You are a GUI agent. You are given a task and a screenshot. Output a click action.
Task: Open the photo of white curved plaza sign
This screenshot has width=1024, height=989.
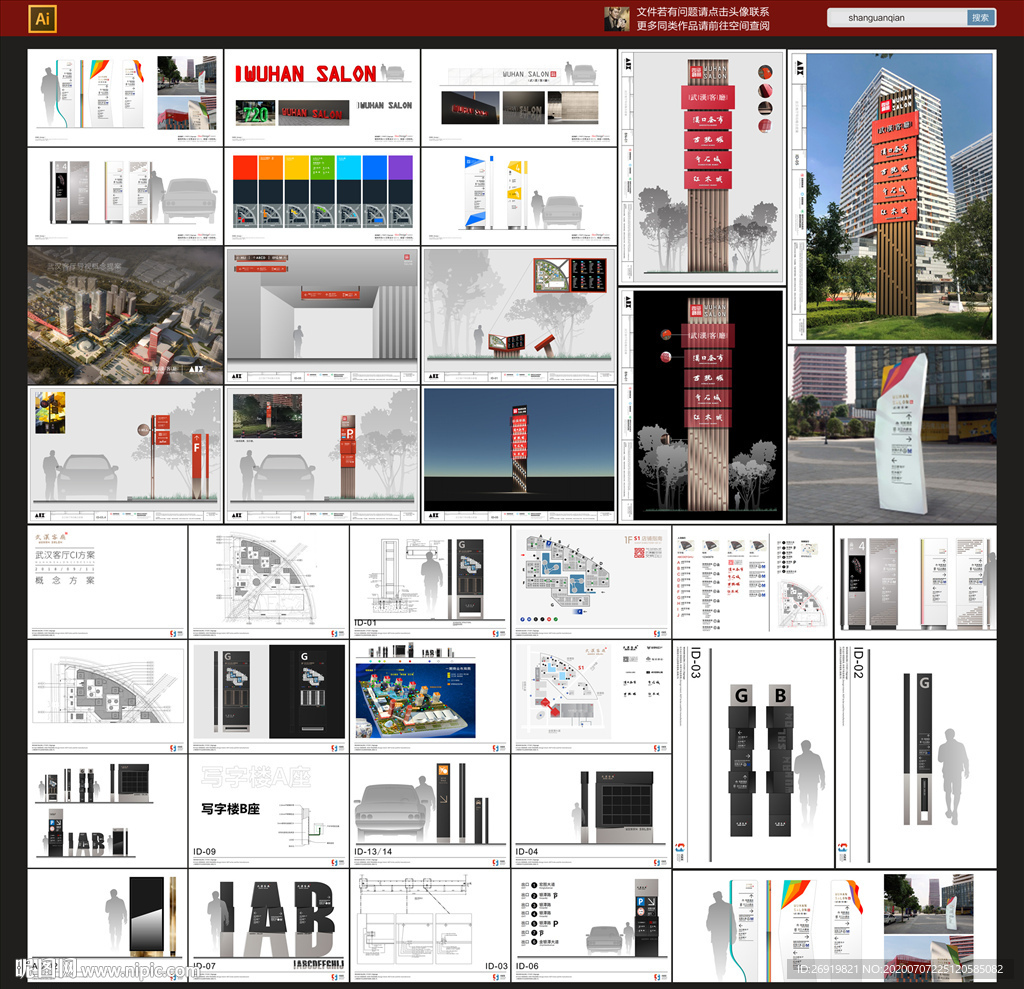pyautogui.click(x=892, y=434)
